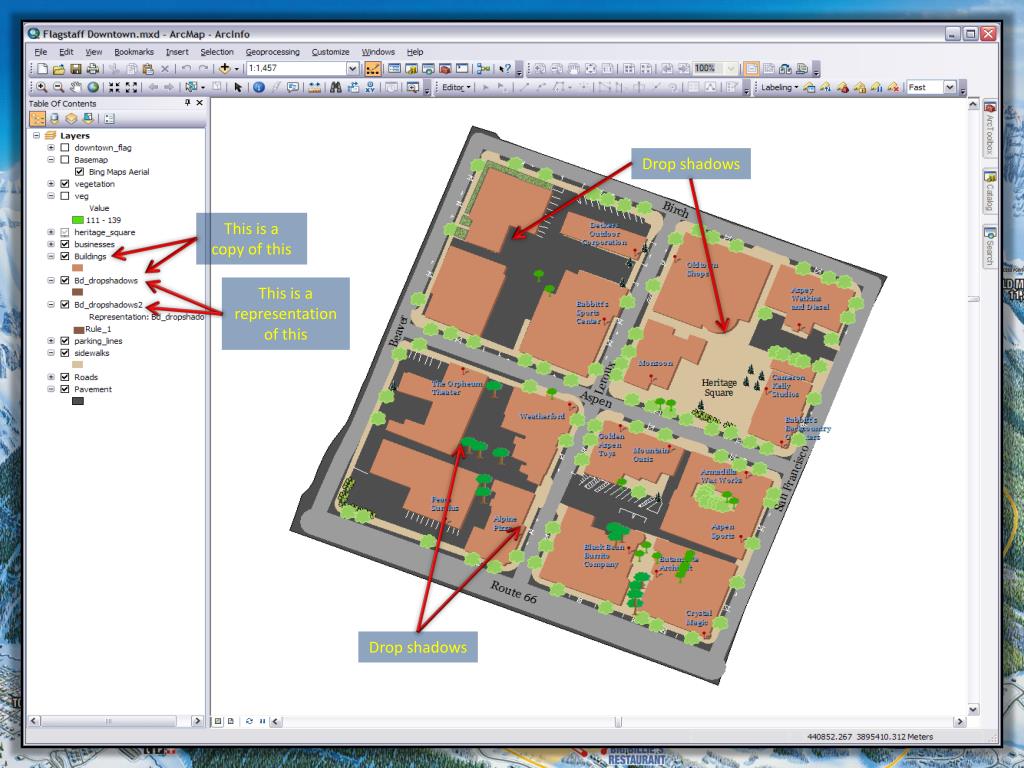This screenshot has height=768, width=1024.
Task: Expand the downtown_flag layer
Action: (x=51, y=148)
